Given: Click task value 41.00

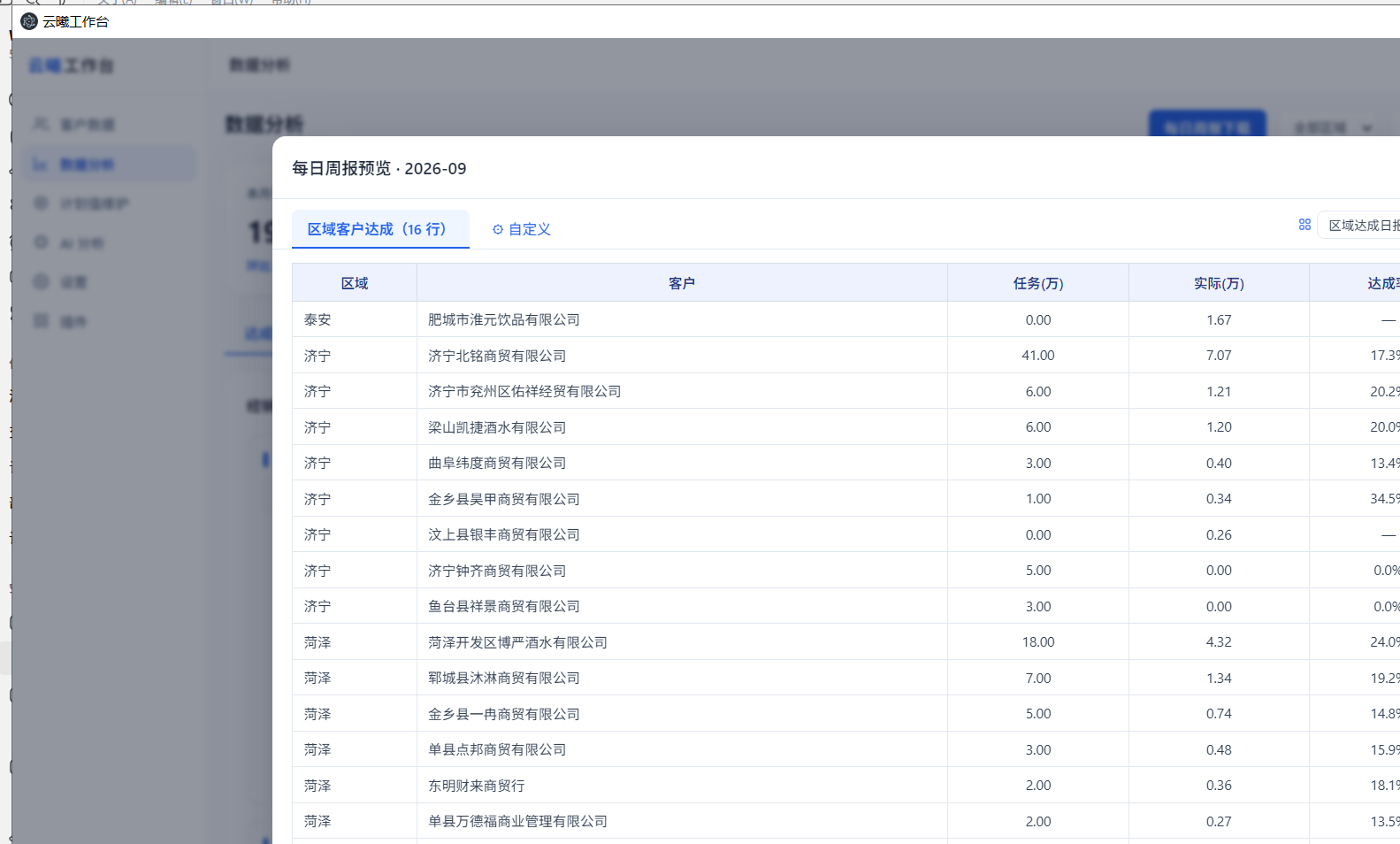Looking at the screenshot, I should (x=1038, y=356).
